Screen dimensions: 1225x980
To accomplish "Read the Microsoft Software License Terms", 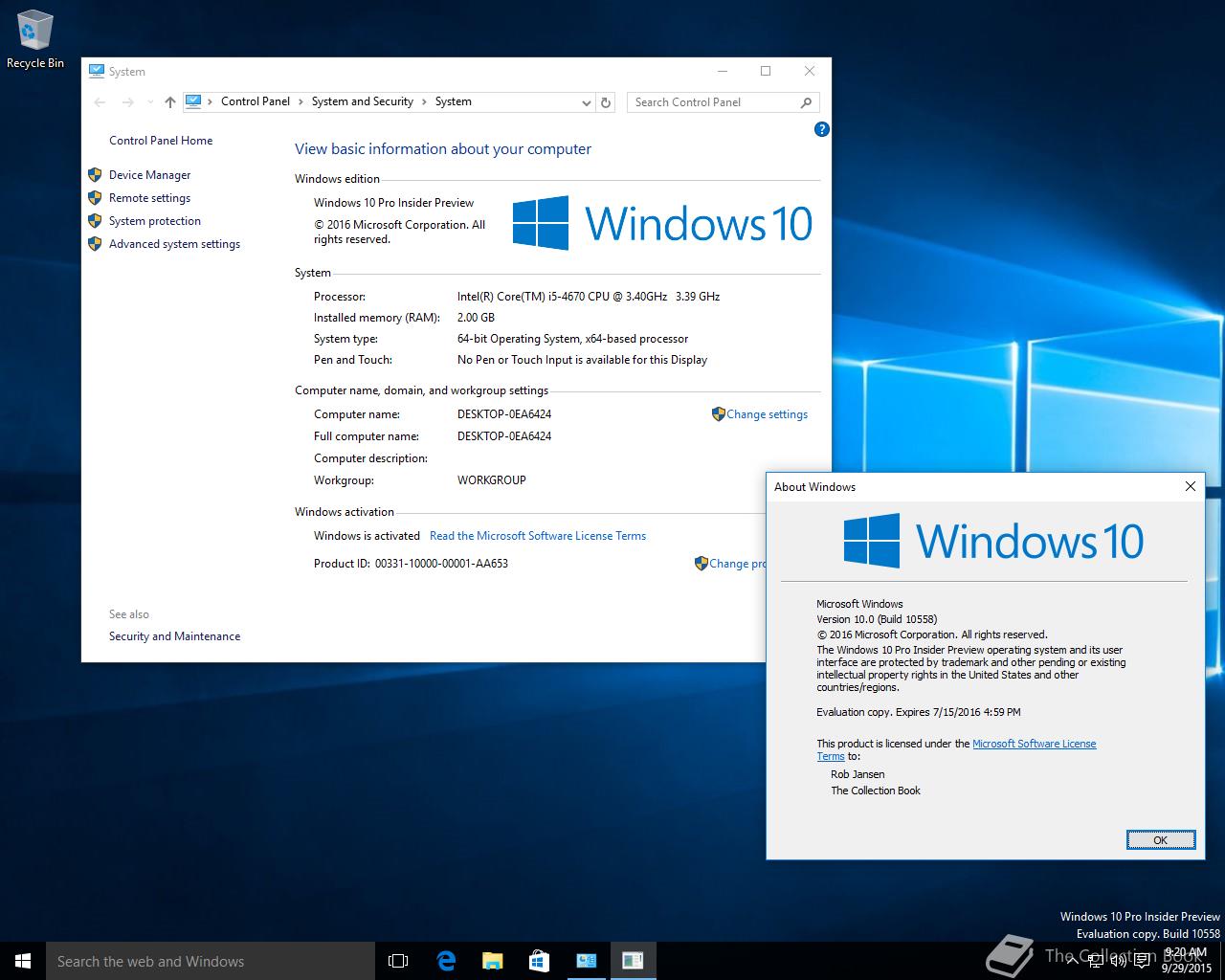I will coord(538,536).
